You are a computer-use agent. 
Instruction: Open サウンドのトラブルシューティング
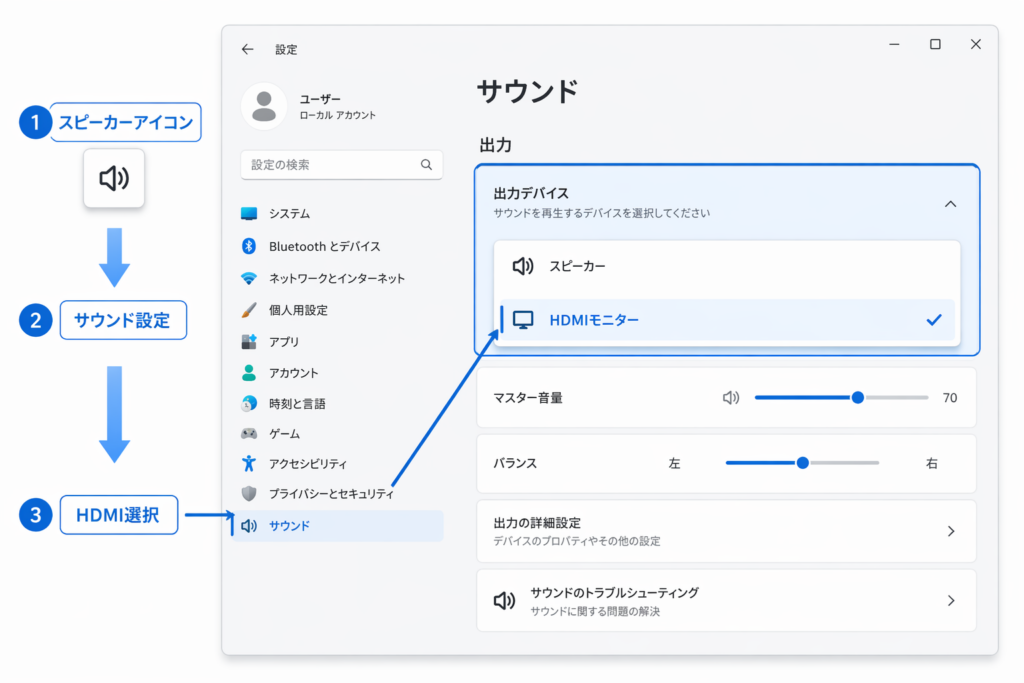point(726,601)
